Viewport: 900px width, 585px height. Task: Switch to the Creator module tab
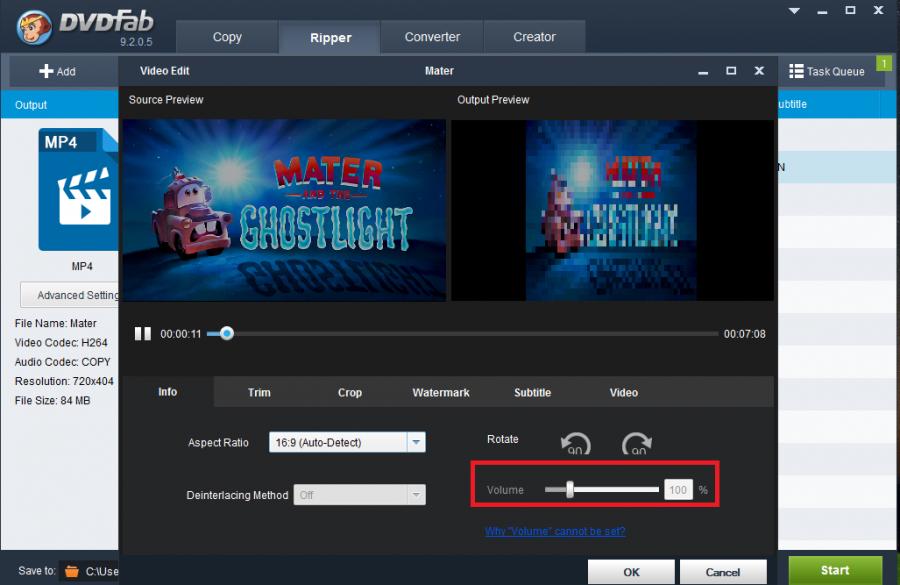point(534,37)
